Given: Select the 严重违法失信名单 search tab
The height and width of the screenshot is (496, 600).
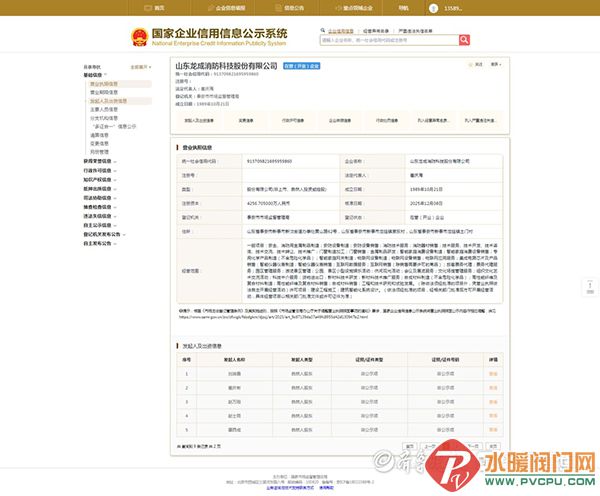Looking at the screenshot, I should [x=415, y=31].
